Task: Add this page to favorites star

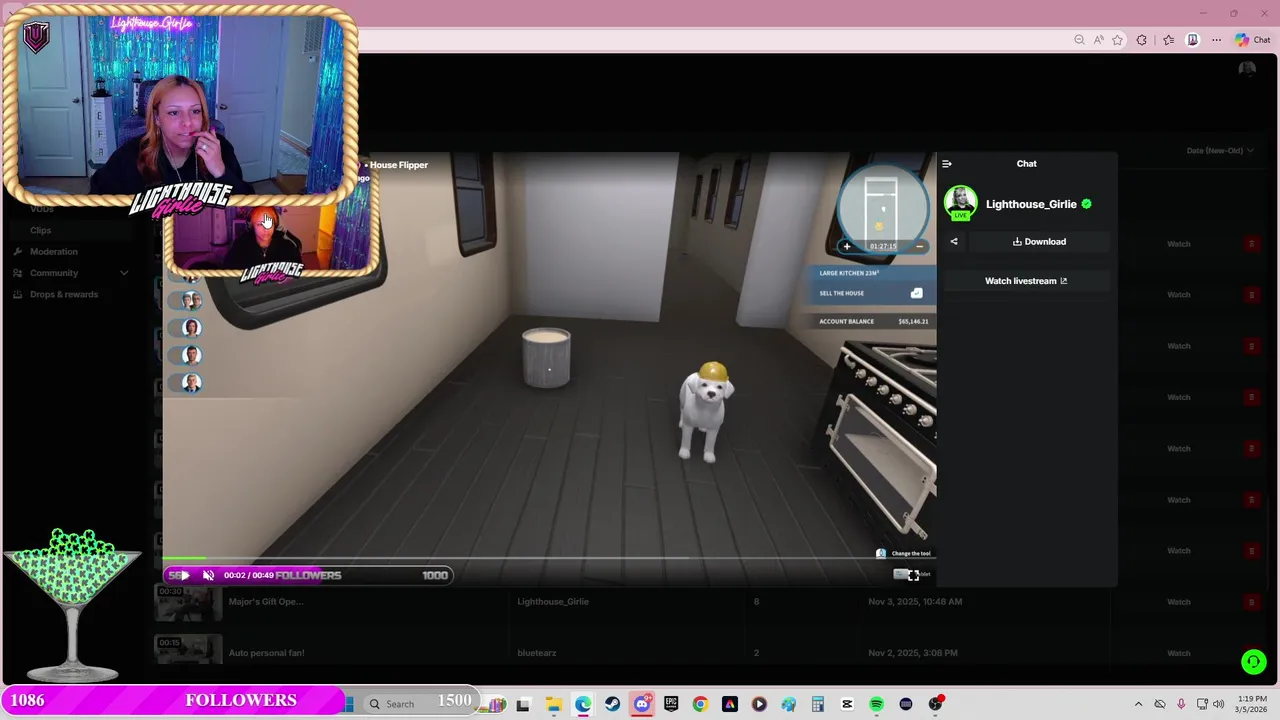Action: tap(1117, 40)
